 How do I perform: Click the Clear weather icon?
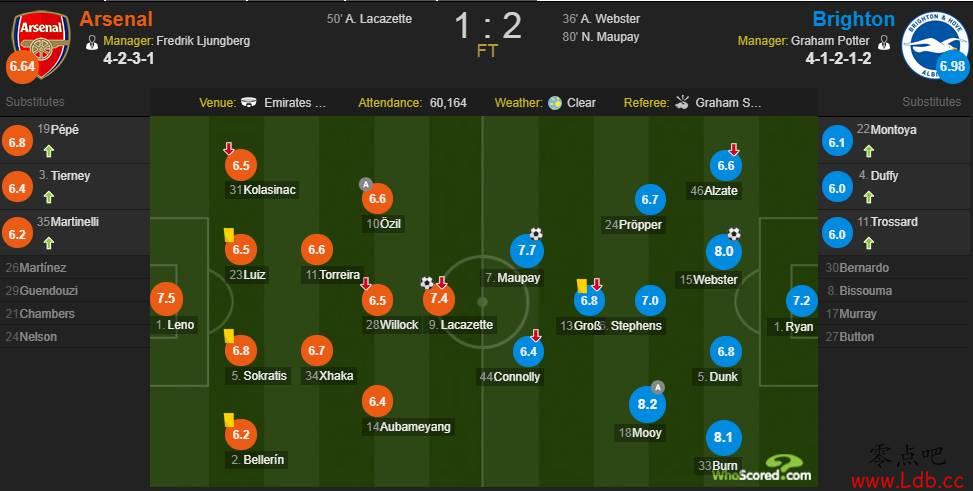point(555,102)
